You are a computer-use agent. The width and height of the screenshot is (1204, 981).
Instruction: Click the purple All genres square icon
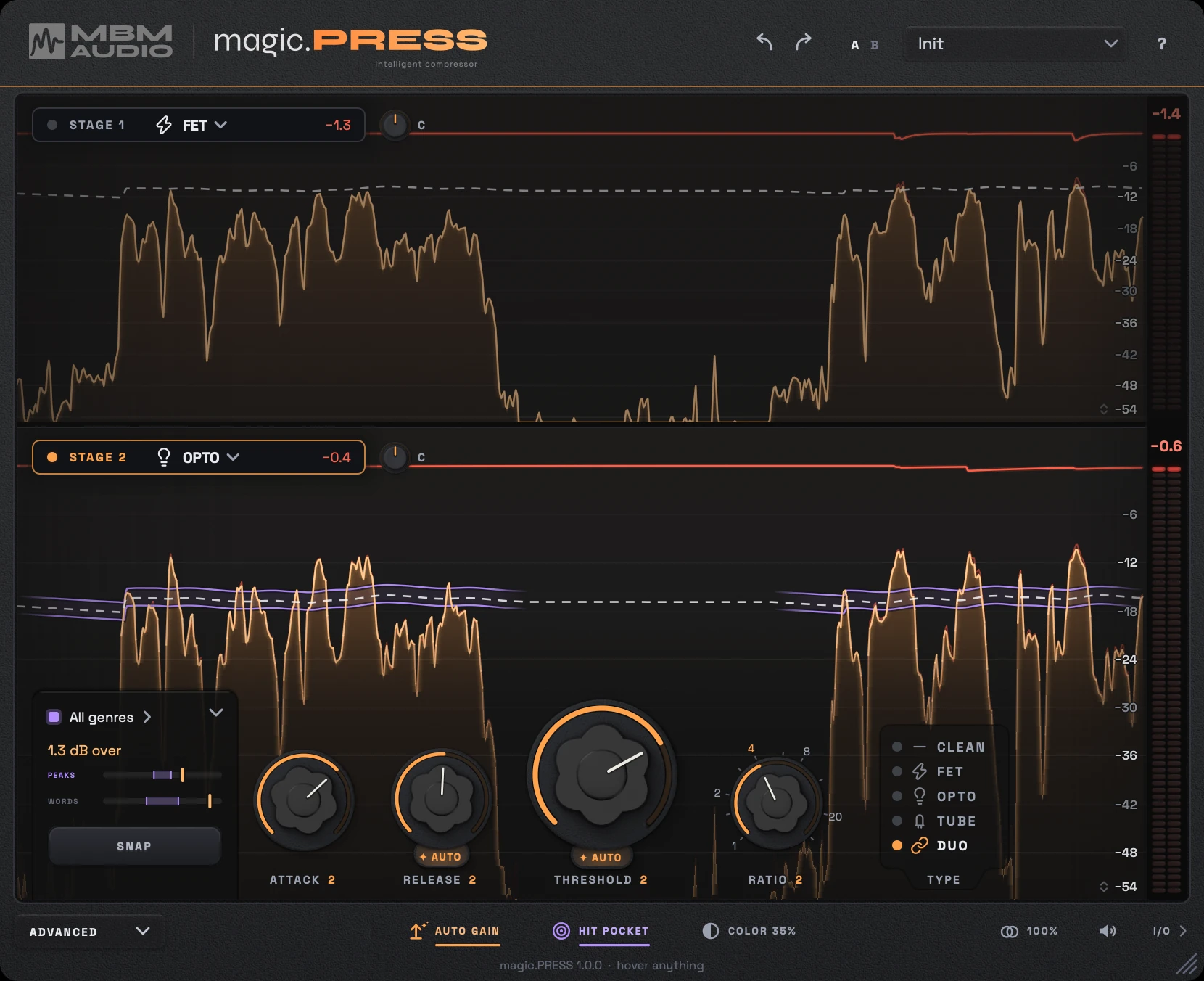pyautogui.click(x=54, y=717)
